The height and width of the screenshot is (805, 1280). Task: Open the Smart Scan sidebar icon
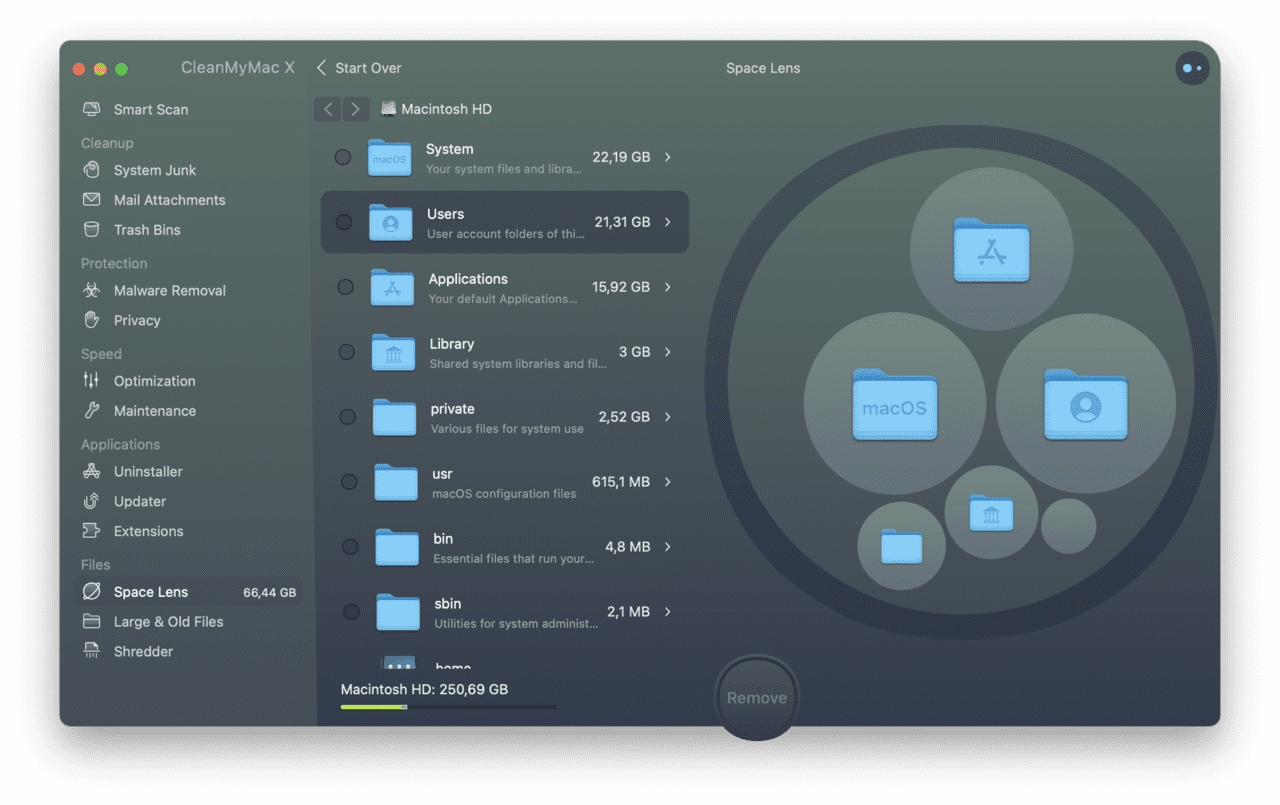pyautogui.click(x=92, y=109)
